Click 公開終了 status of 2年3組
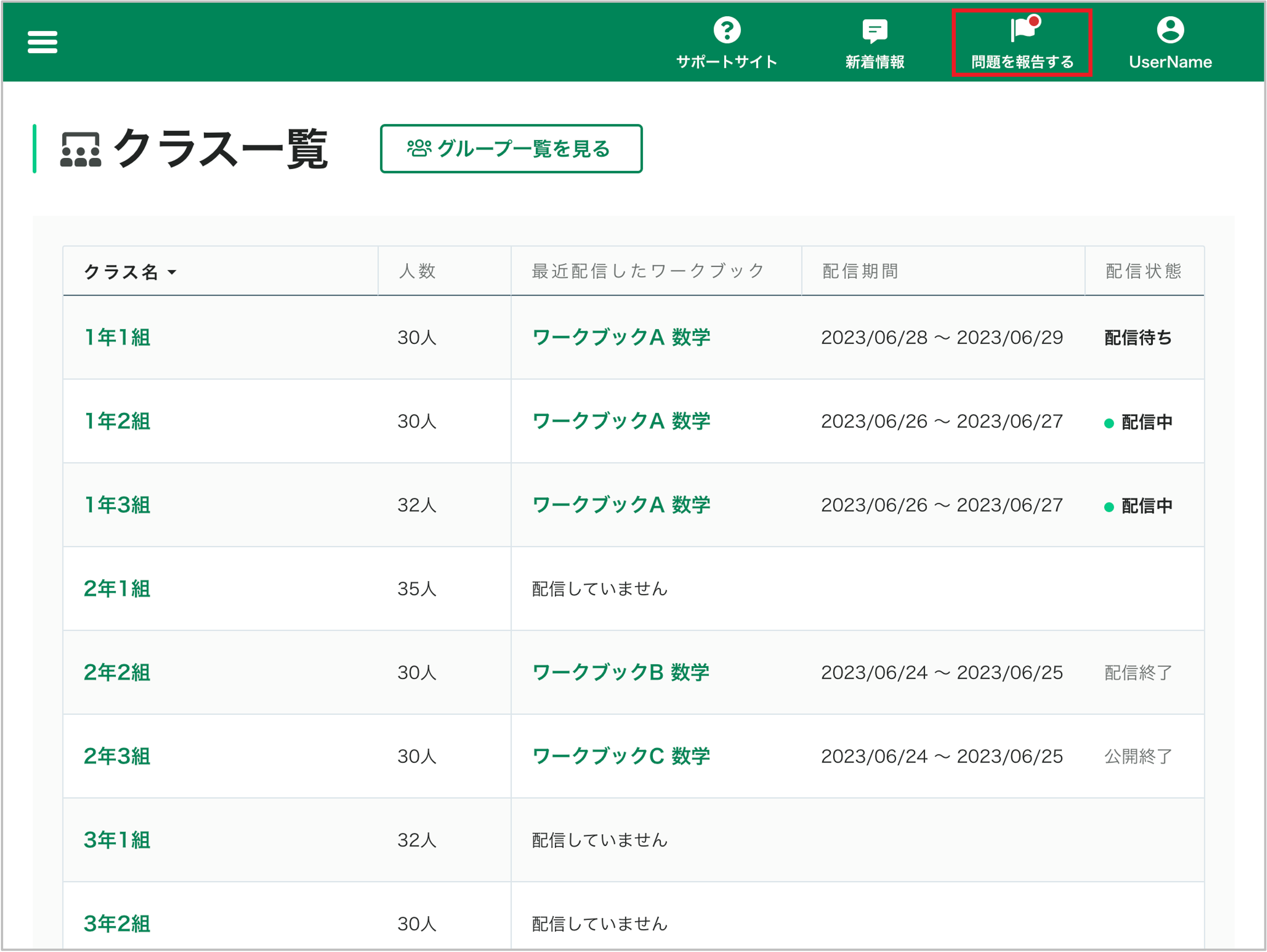The width and height of the screenshot is (1267, 952). coord(1138,756)
